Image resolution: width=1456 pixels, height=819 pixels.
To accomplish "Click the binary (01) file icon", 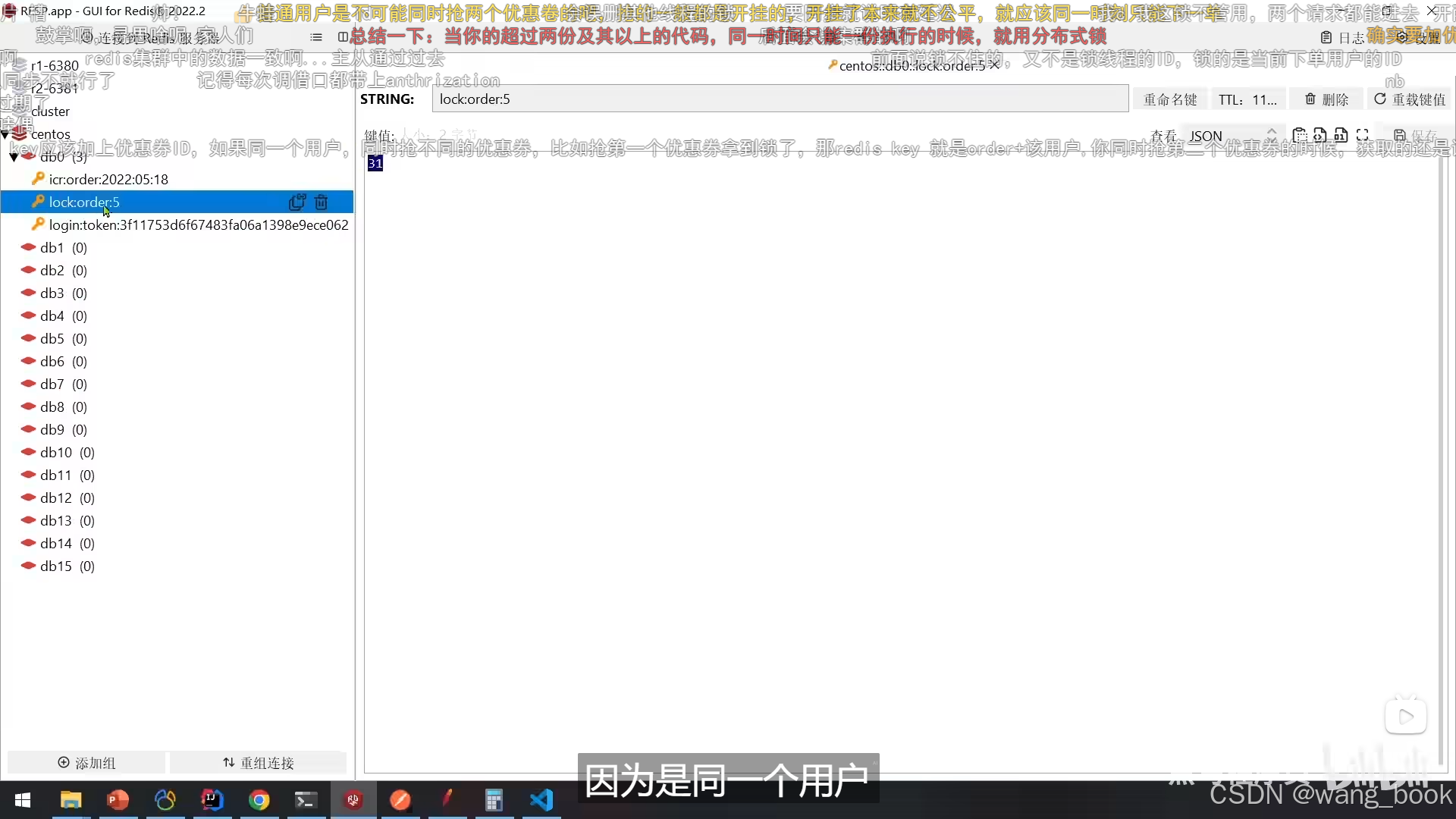I will pos(1341,136).
